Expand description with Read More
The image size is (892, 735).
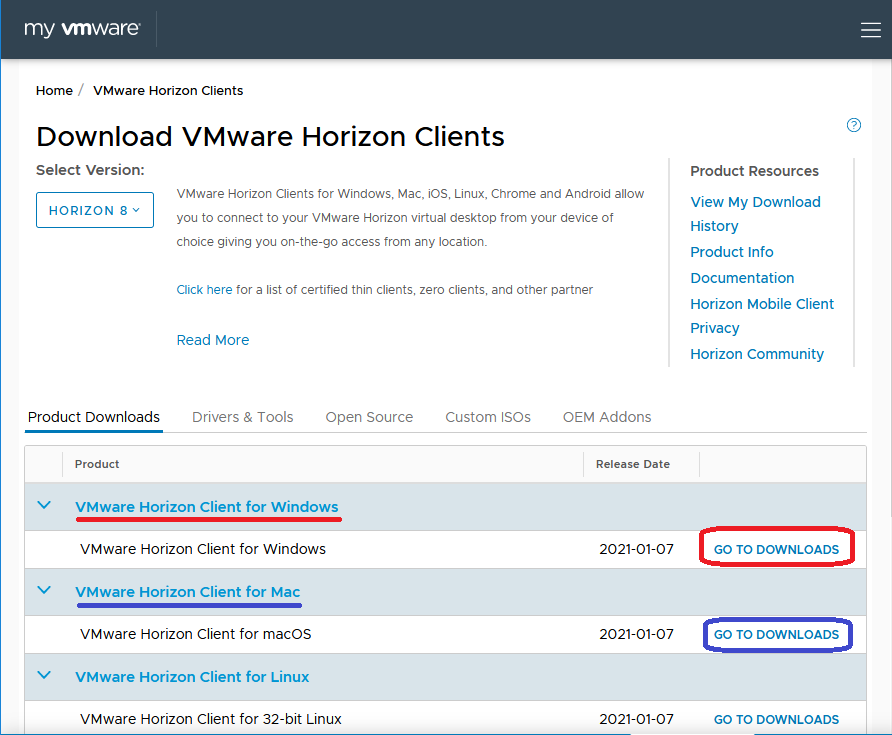click(213, 340)
